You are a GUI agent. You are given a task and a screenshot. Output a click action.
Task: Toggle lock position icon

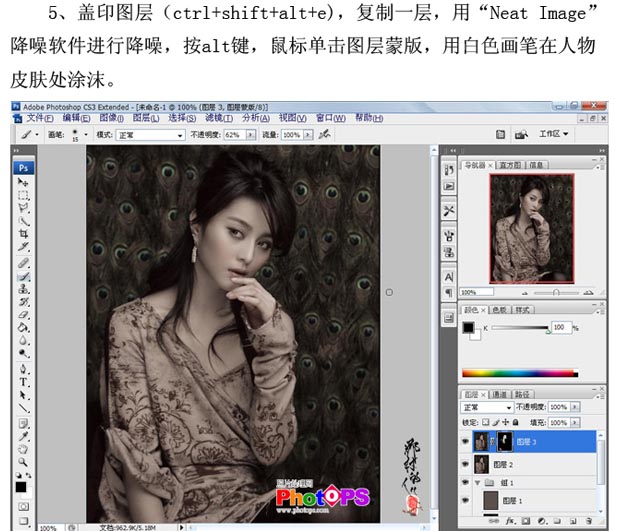point(506,422)
